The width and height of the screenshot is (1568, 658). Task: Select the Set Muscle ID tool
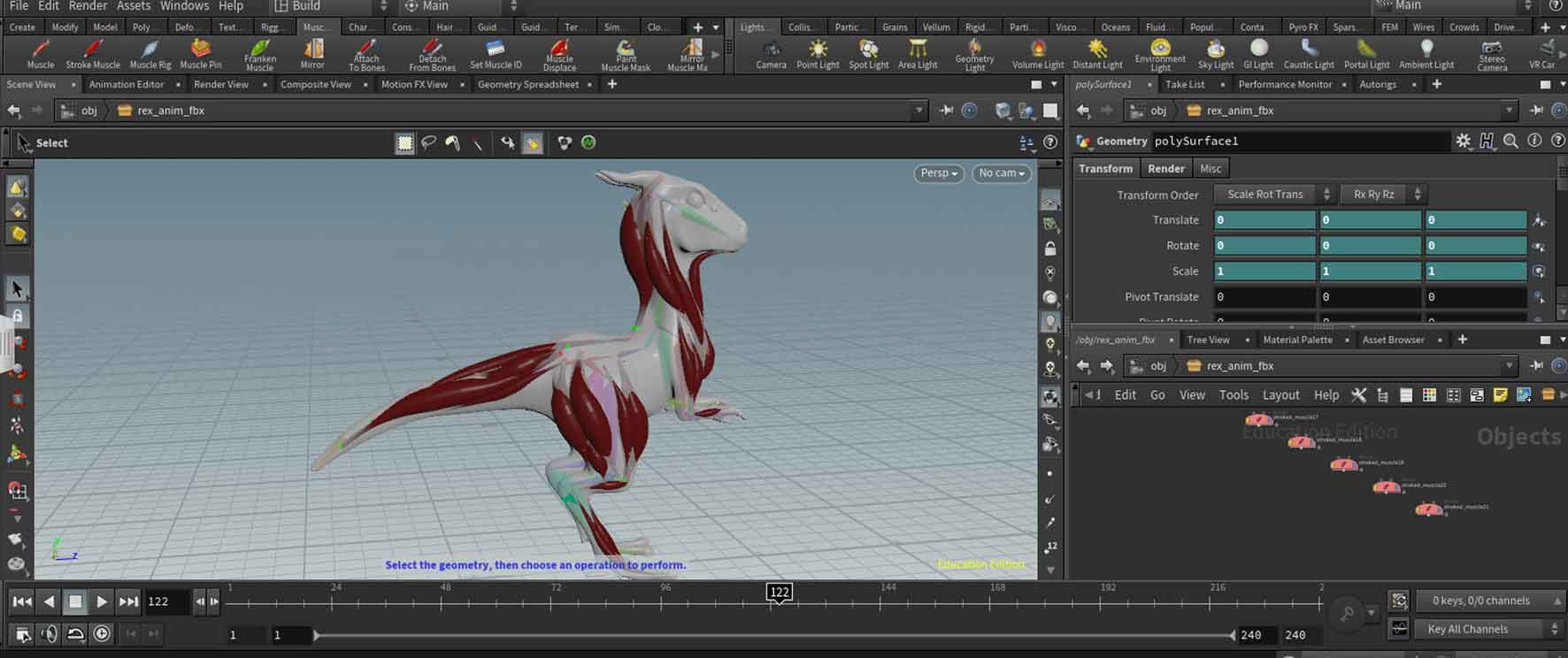496,53
